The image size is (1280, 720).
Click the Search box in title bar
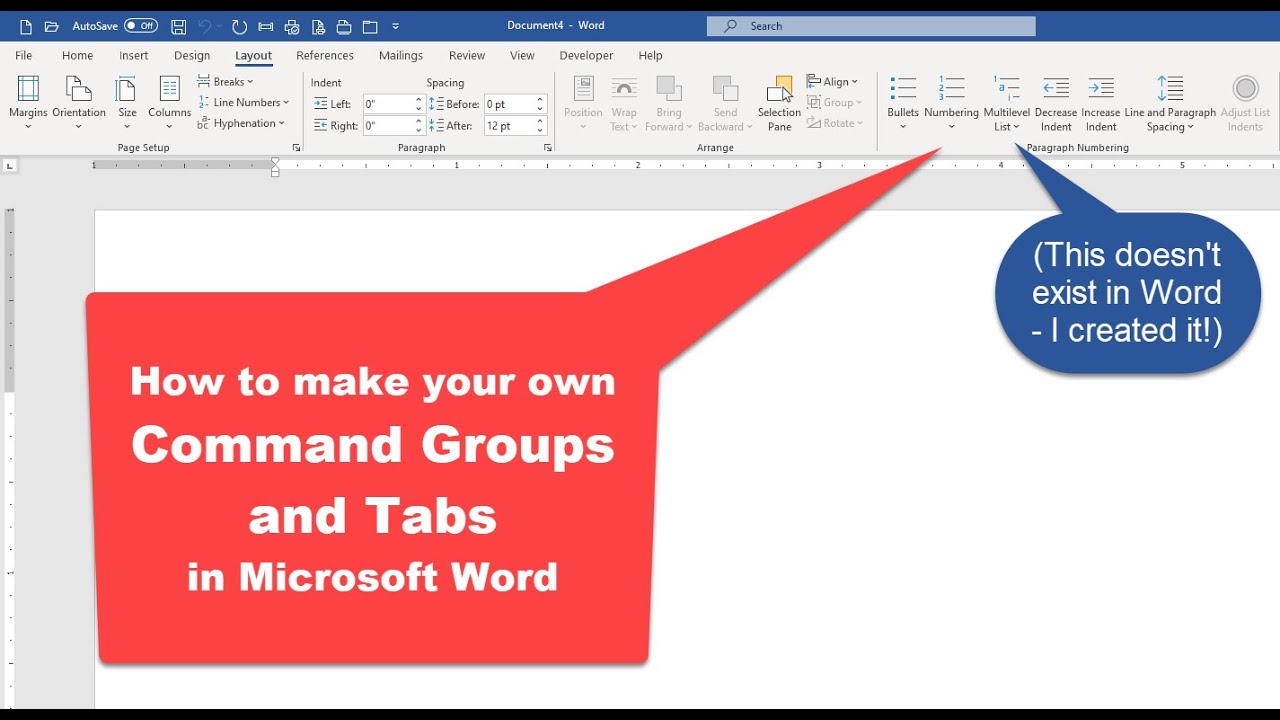(x=870, y=26)
